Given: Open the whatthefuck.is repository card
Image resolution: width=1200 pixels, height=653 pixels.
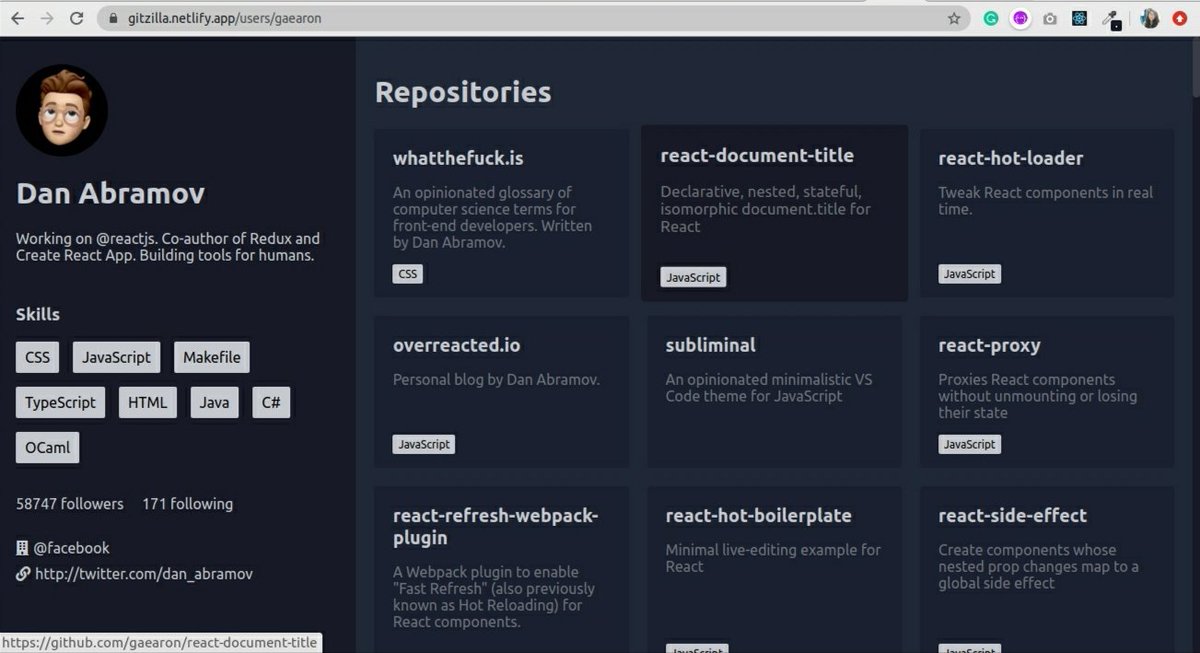Looking at the screenshot, I should (502, 213).
